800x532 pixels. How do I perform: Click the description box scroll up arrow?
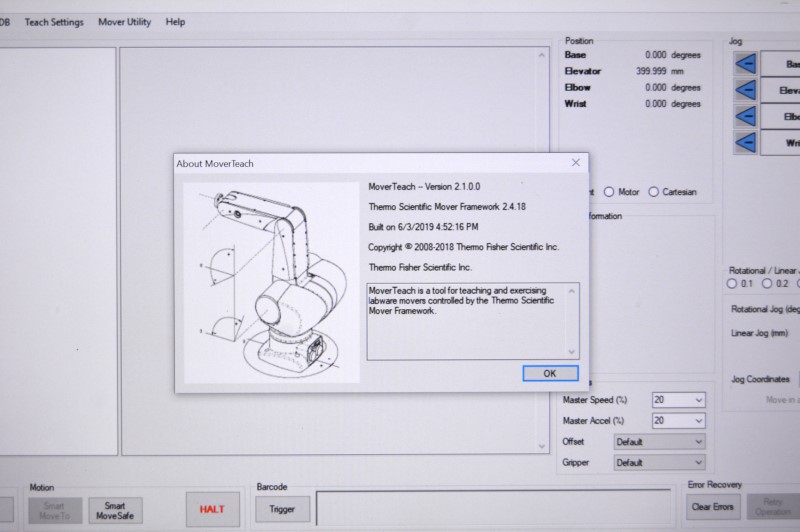pyautogui.click(x=571, y=291)
